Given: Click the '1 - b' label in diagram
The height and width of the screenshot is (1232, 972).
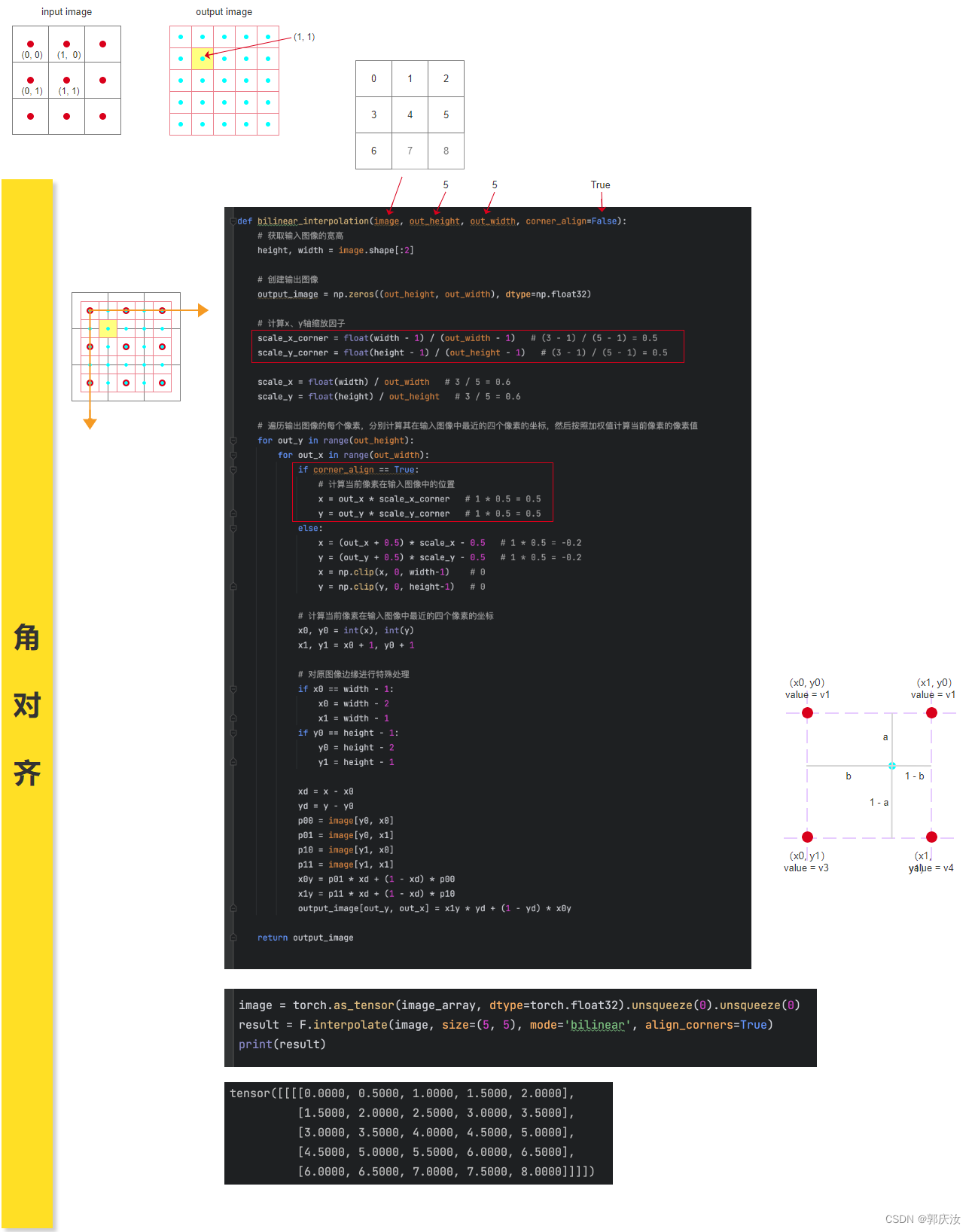Looking at the screenshot, I should [914, 776].
